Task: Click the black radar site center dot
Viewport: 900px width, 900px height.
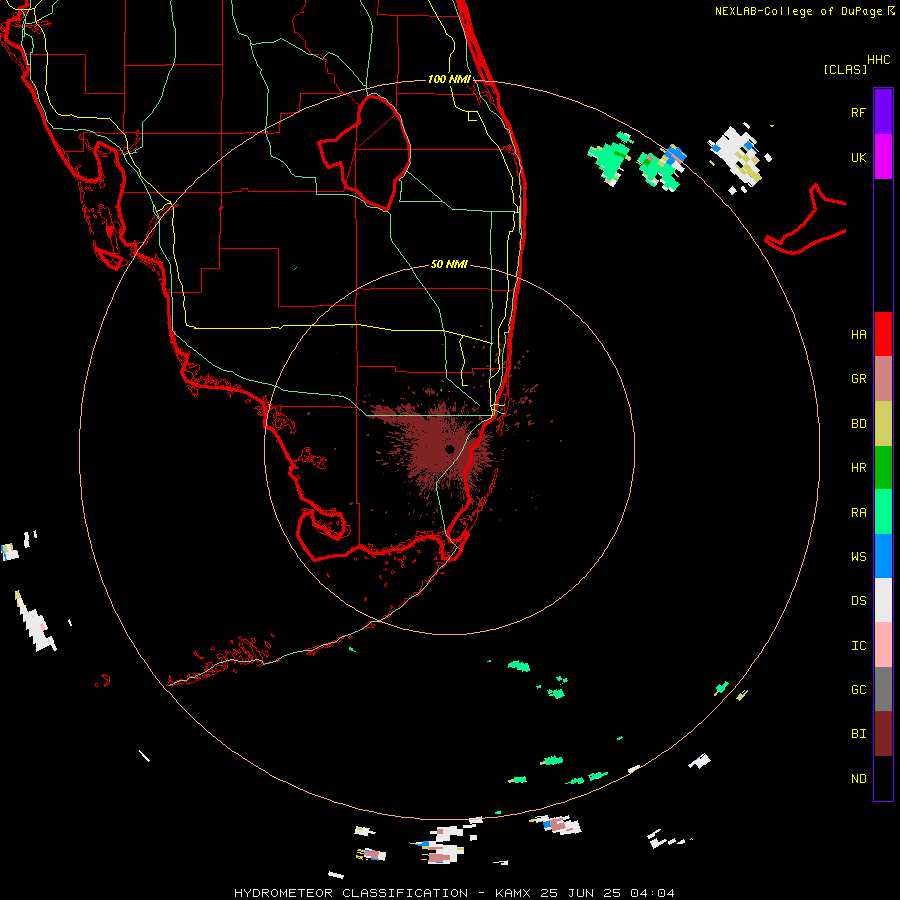Action: click(x=449, y=449)
